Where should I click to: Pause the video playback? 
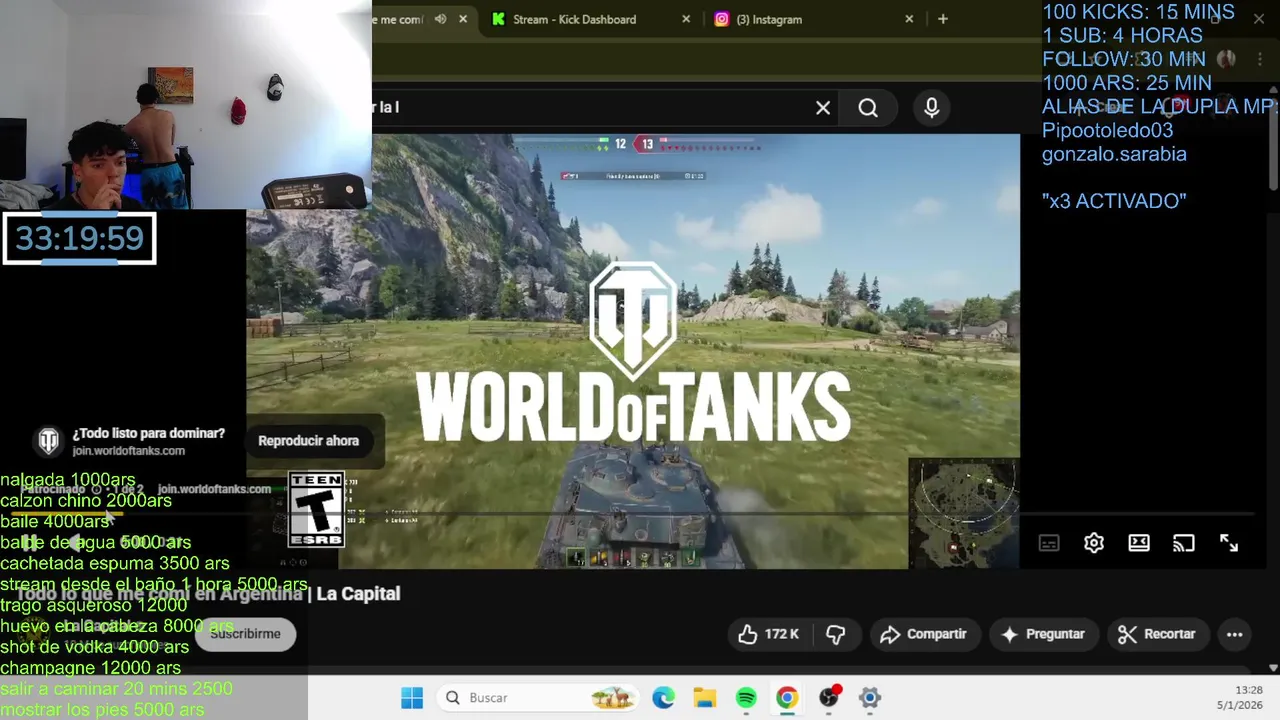31,542
